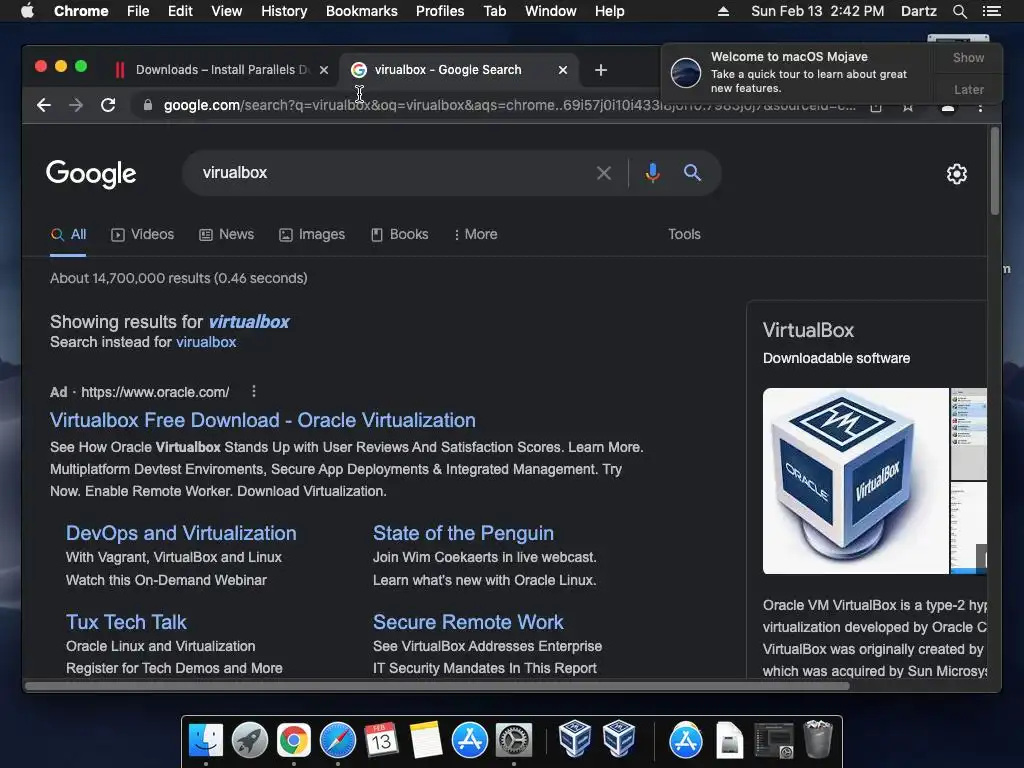
Task: Click Later on the Mojave notification
Action: [x=968, y=89]
